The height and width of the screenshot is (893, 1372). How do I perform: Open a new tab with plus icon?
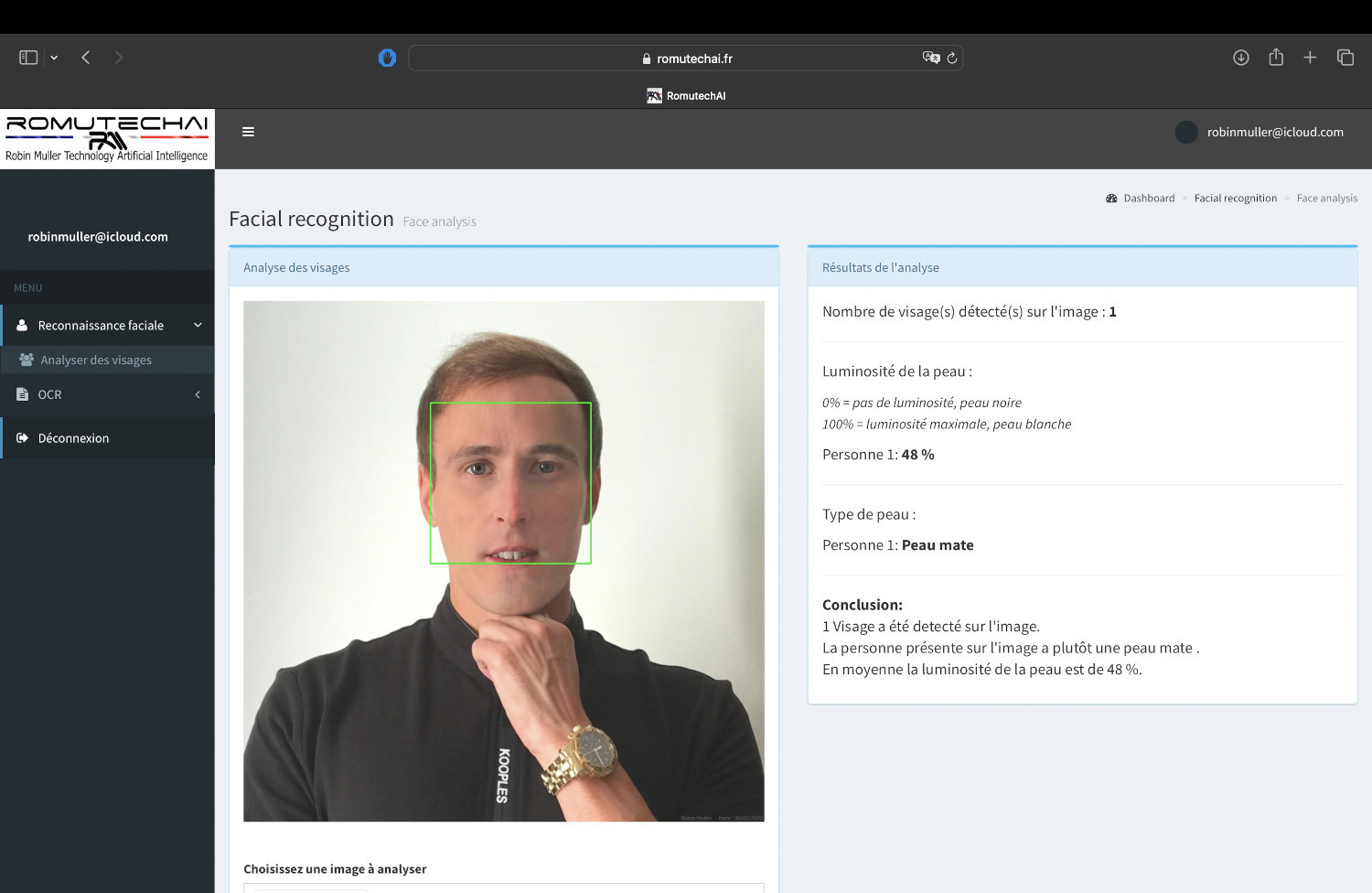pyautogui.click(x=1310, y=58)
